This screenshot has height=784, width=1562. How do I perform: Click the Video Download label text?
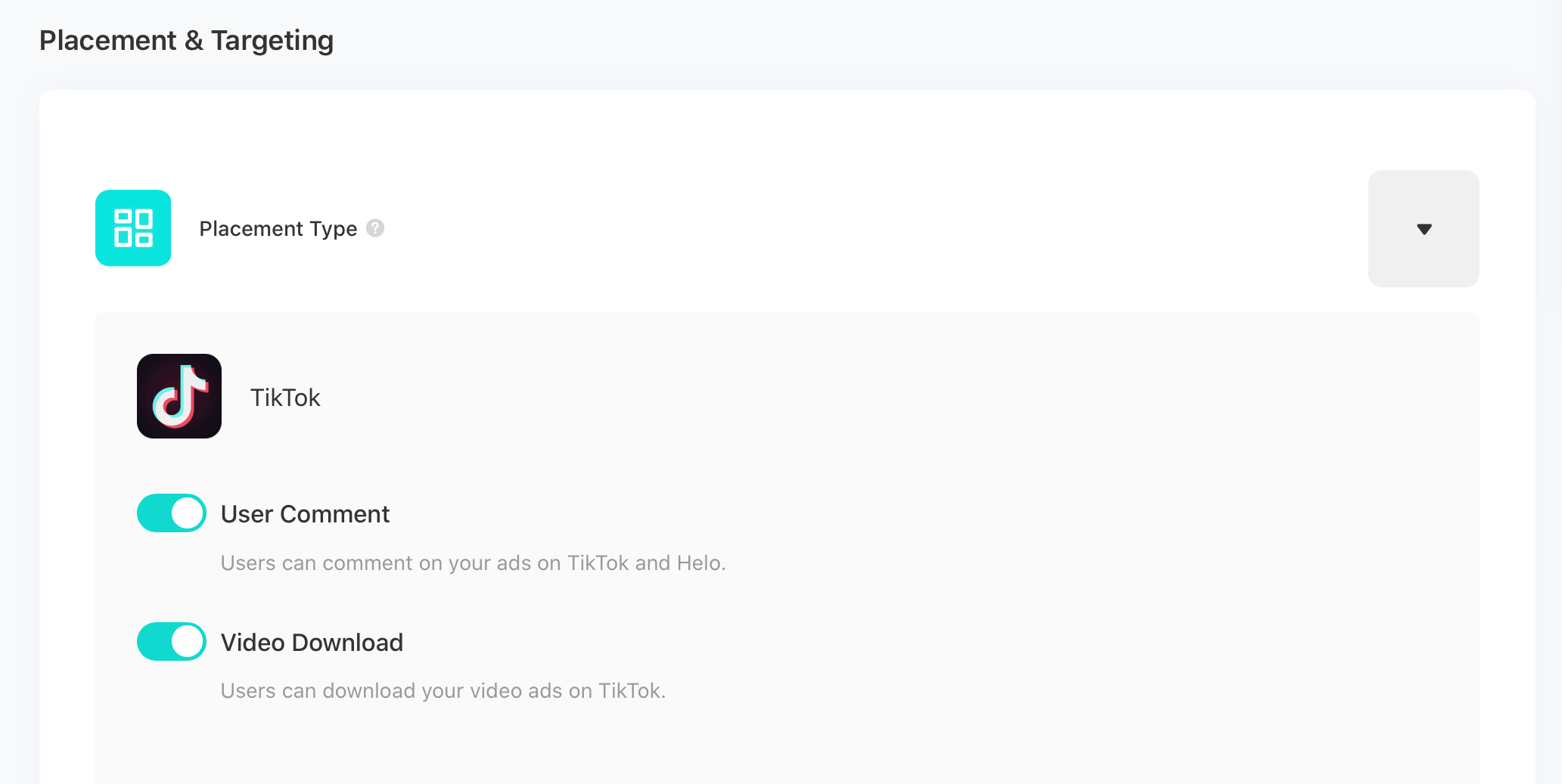[x=312, y=643]
